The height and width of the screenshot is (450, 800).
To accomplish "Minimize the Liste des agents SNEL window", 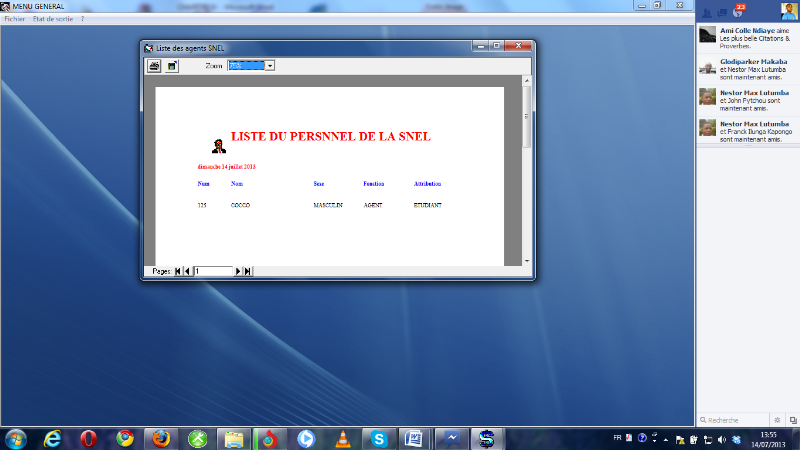I will tap(481, 46).
